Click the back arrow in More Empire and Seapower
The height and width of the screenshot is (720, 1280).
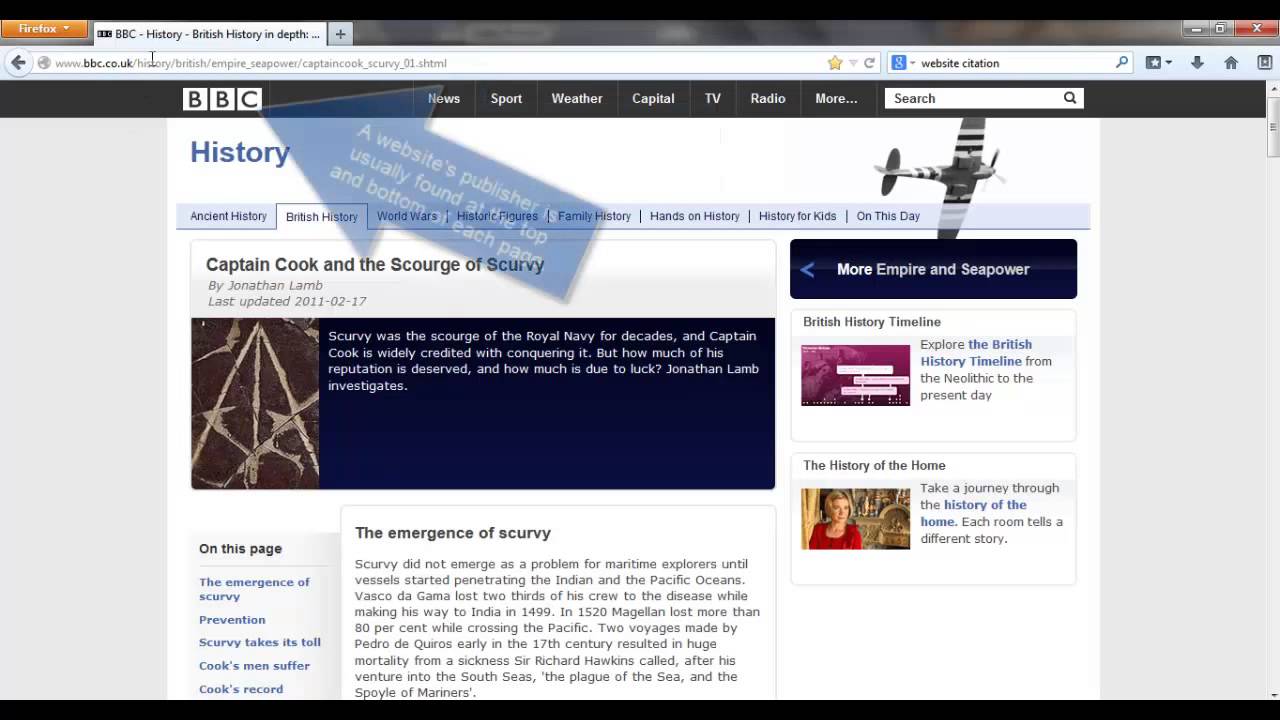tap(807, 269)
